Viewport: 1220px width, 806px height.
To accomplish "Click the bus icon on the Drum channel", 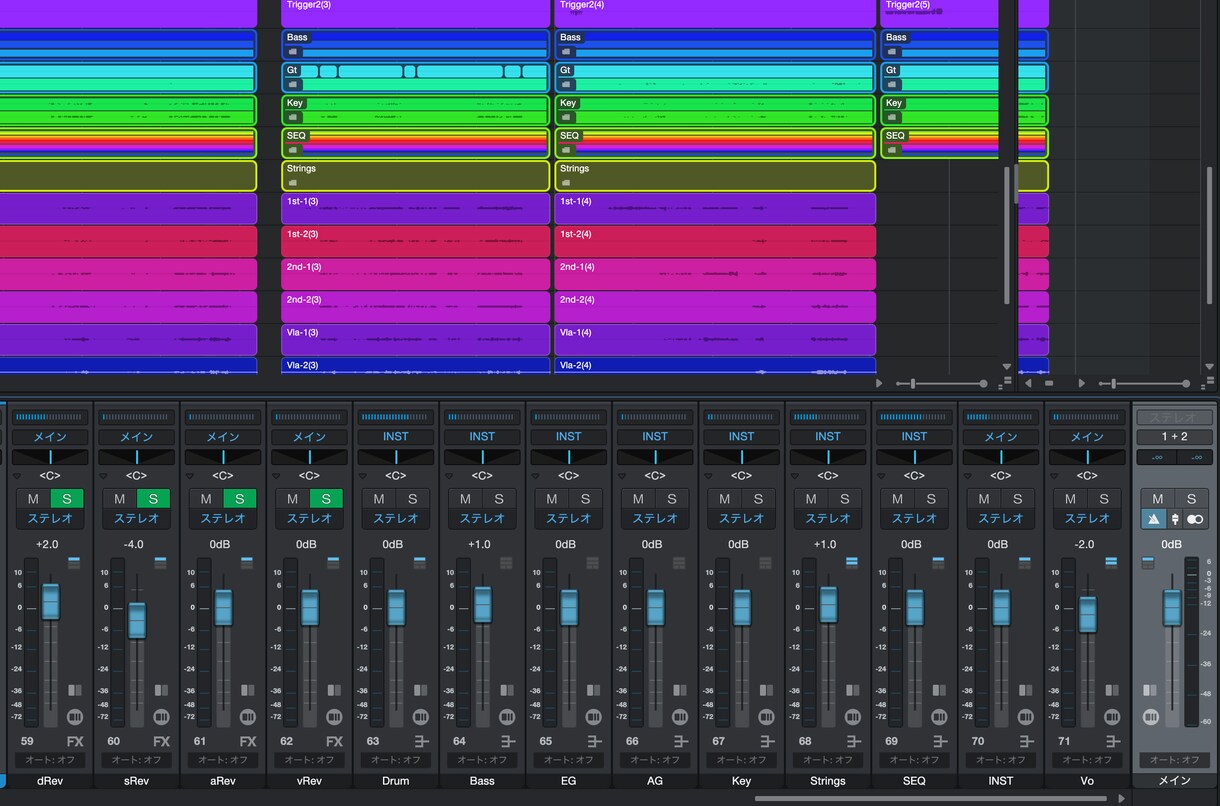I will pos(421,741).
